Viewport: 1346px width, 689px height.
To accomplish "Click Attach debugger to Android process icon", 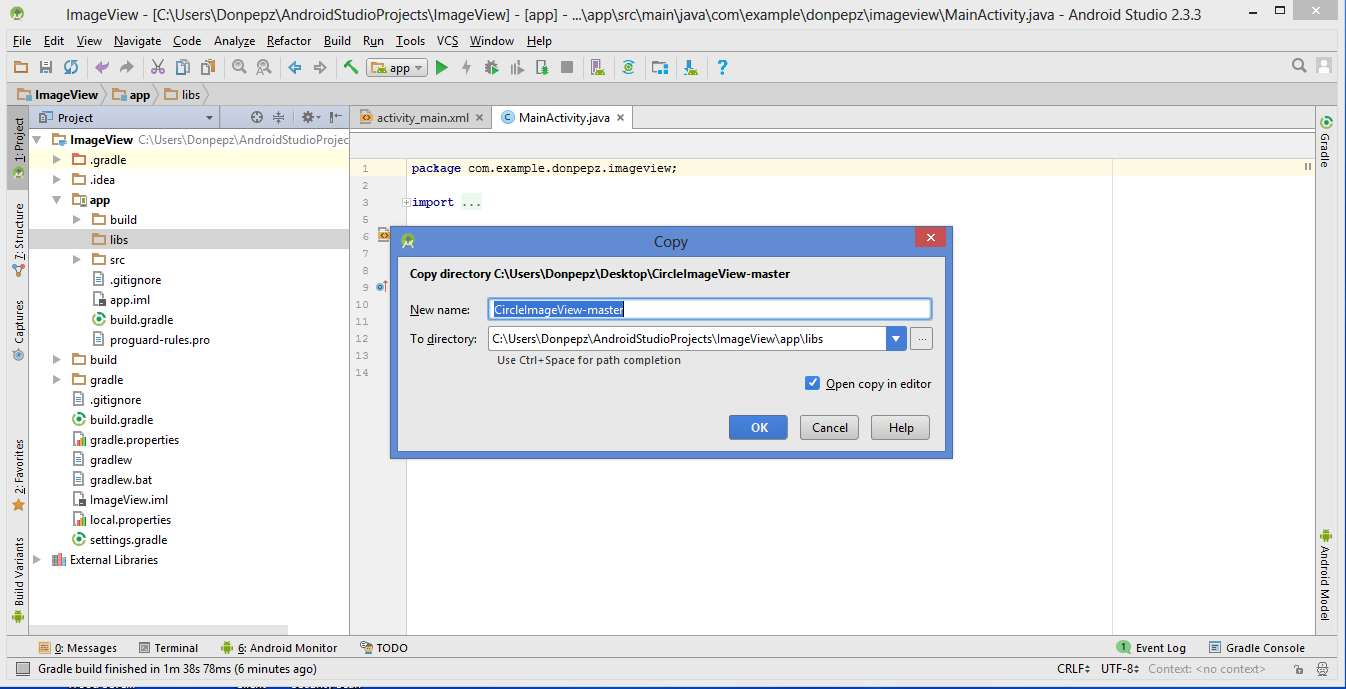I will 542,67.
